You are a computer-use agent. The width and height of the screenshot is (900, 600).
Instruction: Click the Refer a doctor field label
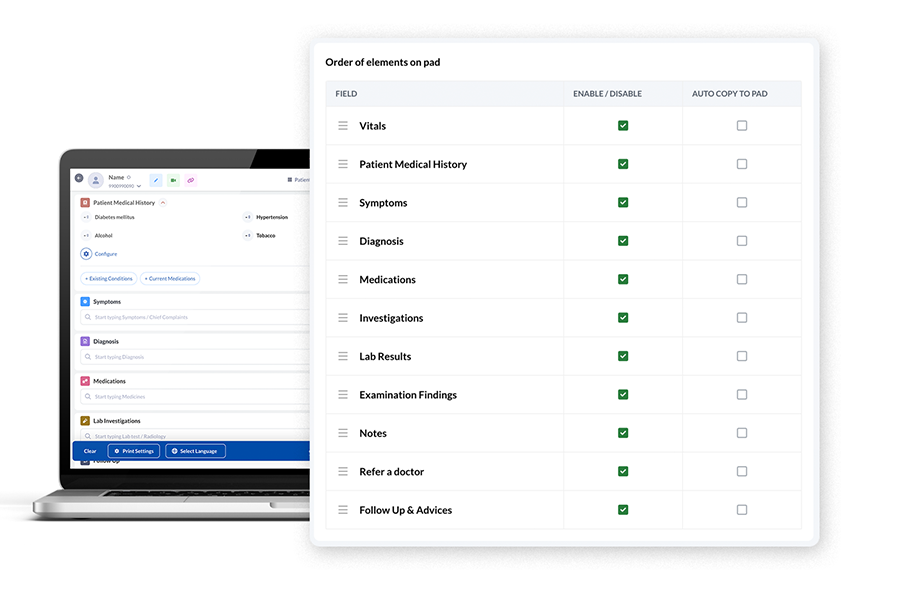tap(391, 471)
